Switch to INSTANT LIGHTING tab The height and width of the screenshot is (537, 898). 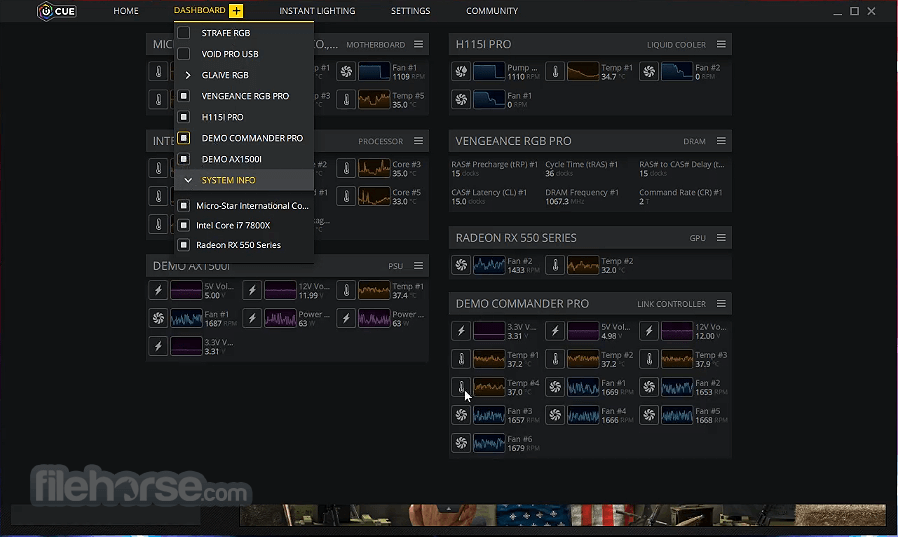[317, 11]
